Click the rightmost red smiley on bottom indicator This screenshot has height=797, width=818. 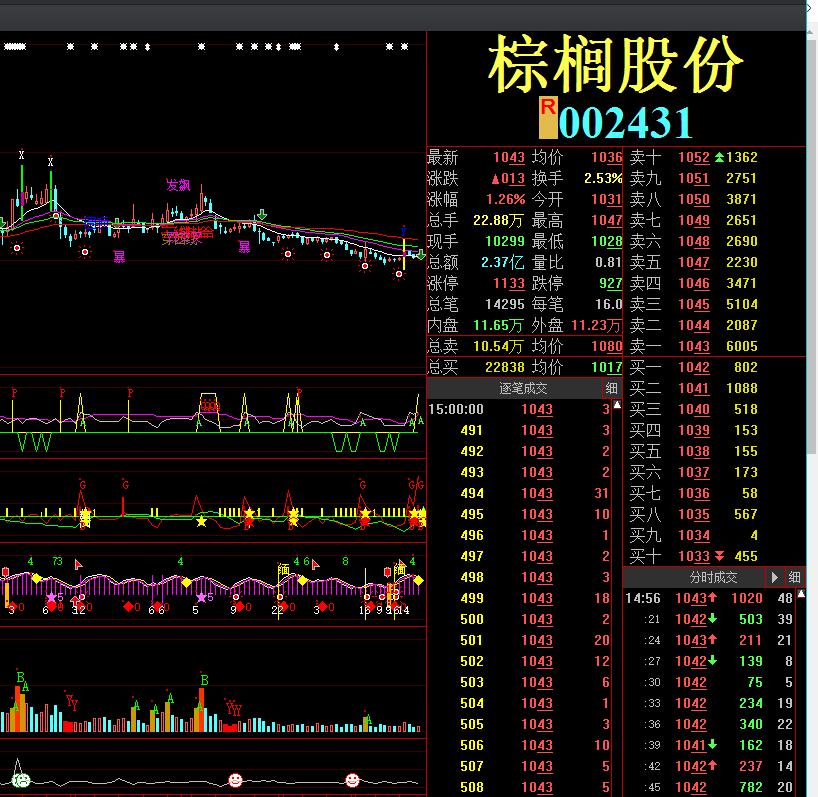(353, 780)
